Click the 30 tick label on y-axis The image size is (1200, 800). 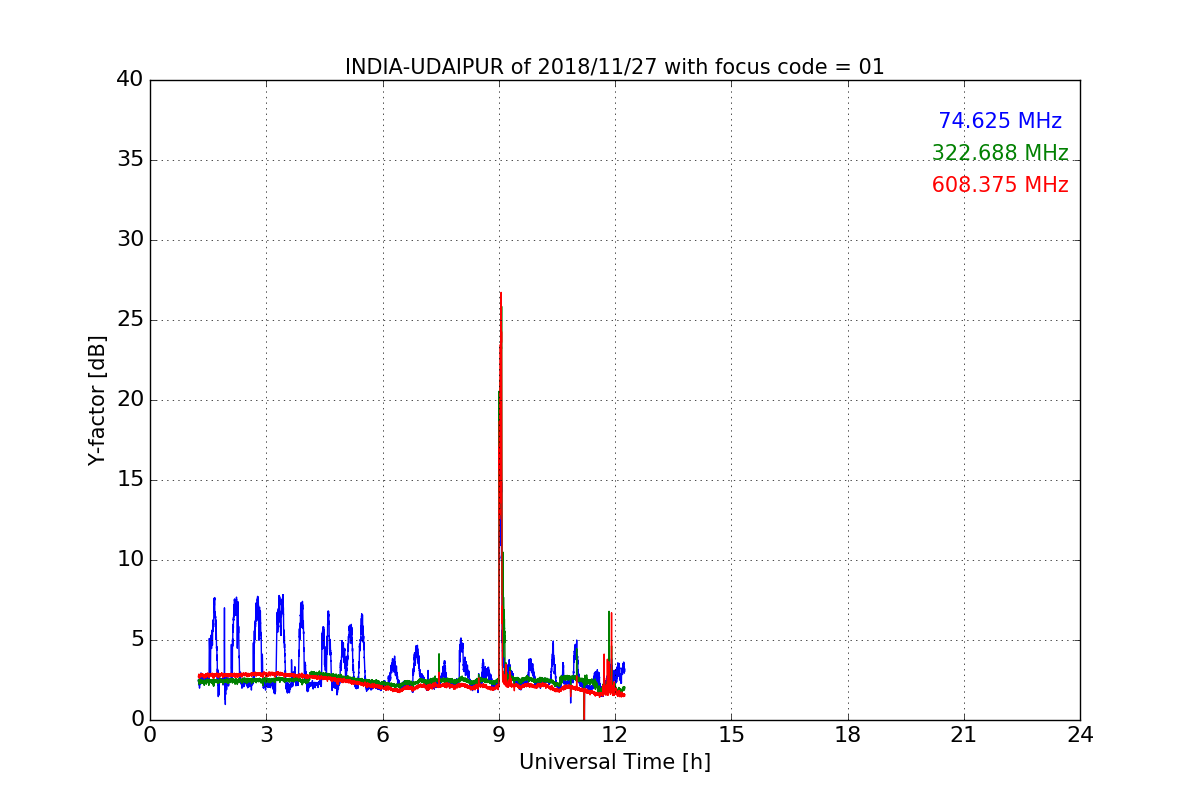(130, 240)
